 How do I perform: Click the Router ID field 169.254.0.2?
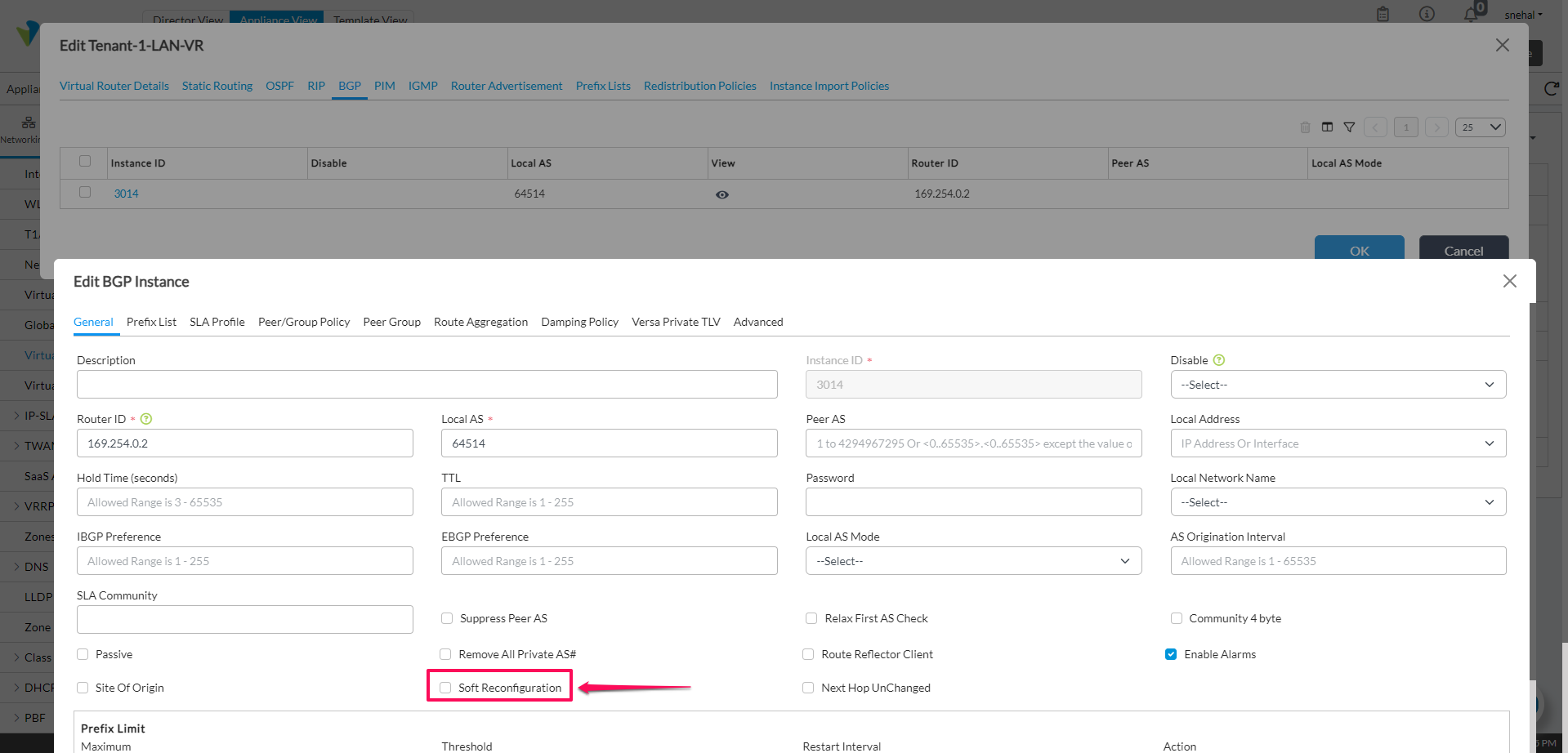coord(245,443)
